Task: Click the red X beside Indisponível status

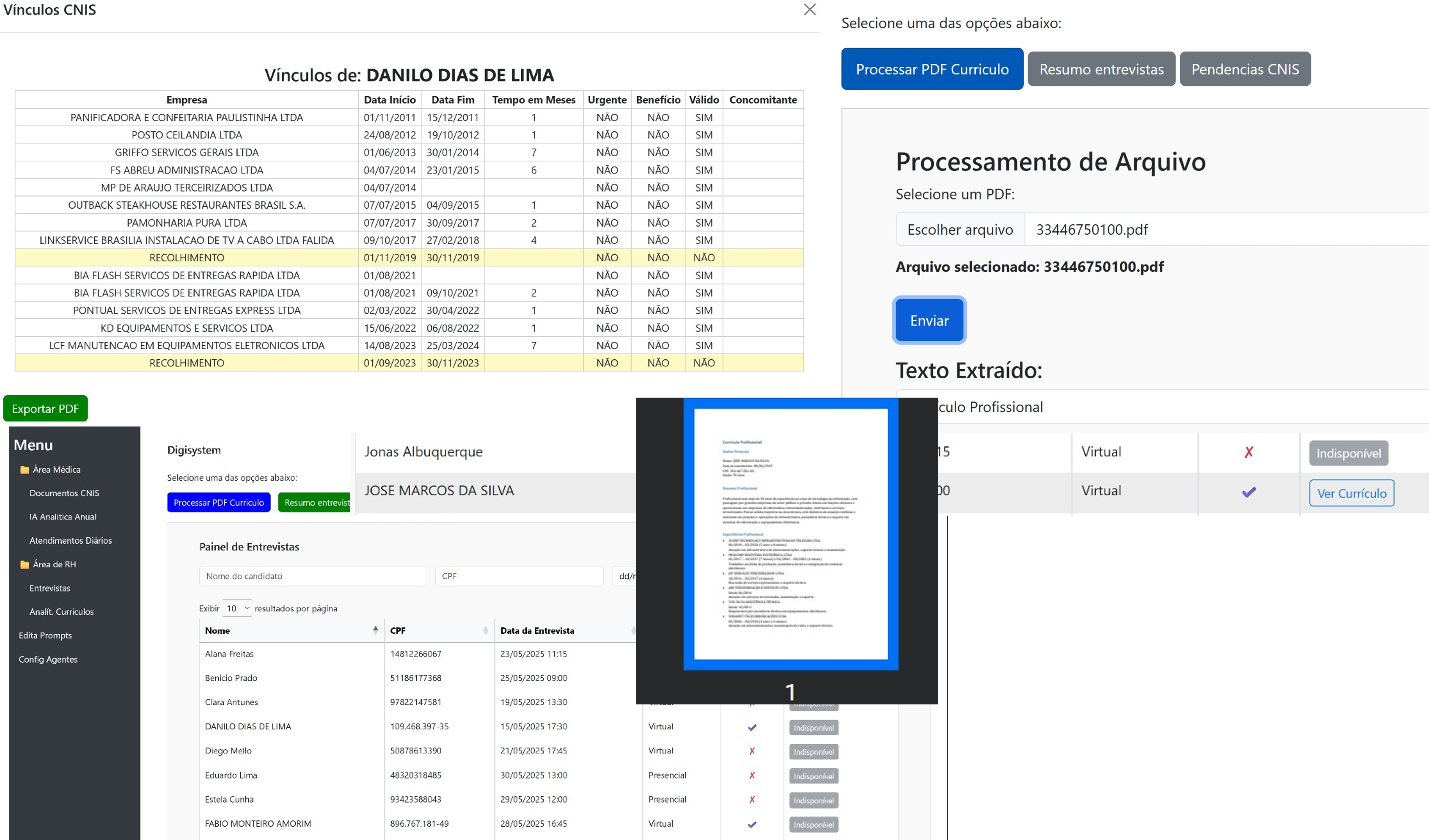Action: tap(1249, 452)
